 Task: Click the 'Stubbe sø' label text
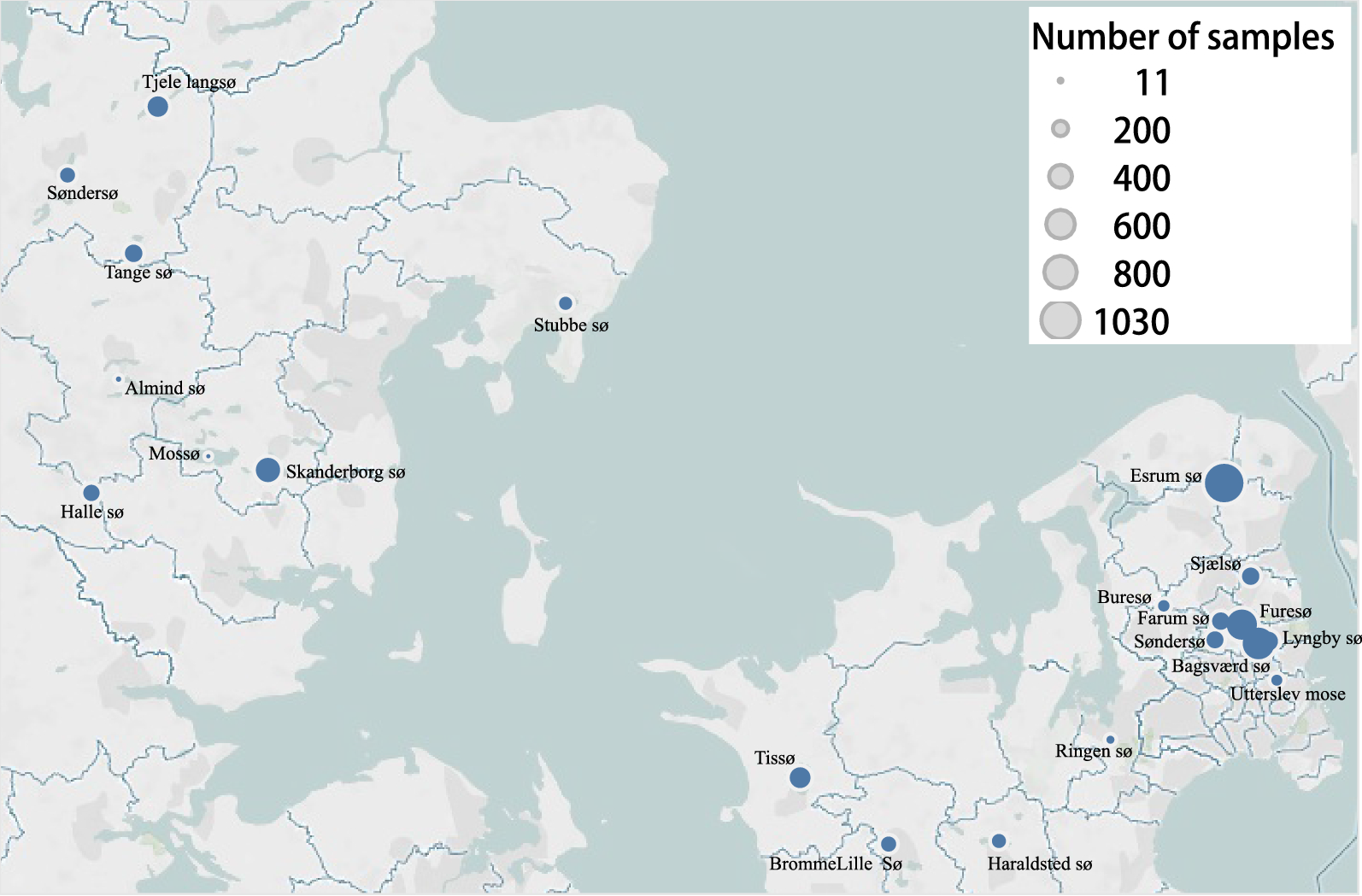tap(571, 325)
